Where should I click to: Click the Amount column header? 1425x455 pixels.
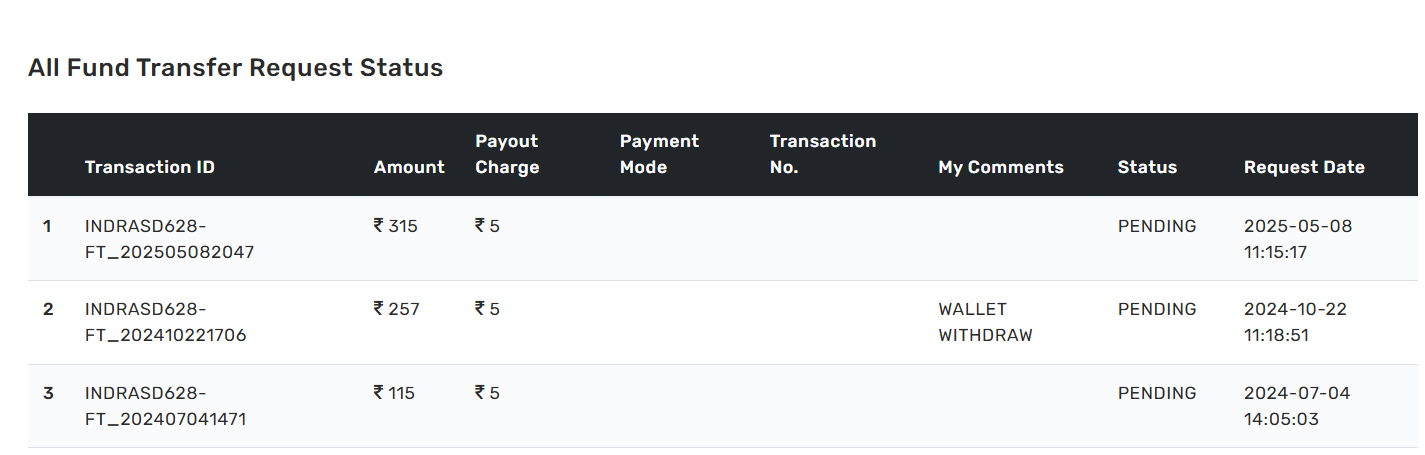click(409, 167)
